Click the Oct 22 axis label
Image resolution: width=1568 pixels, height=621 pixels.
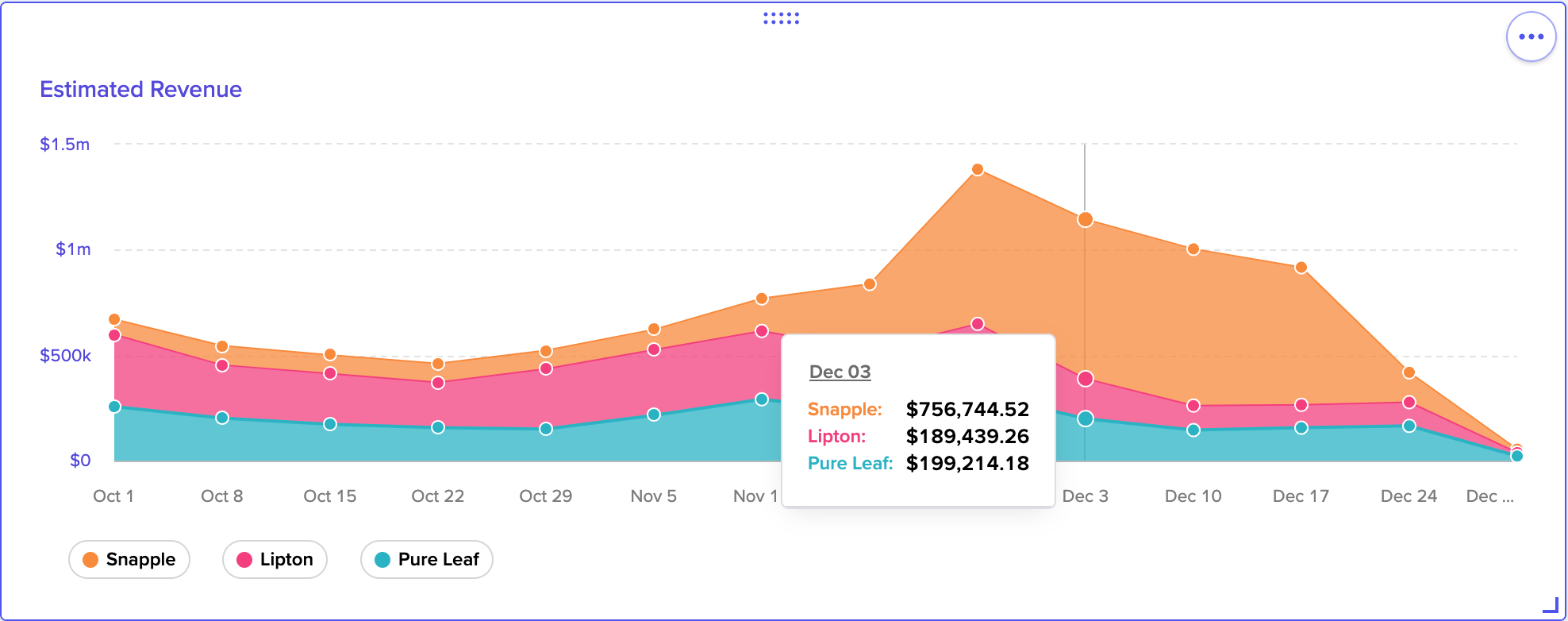pos(437,496)
